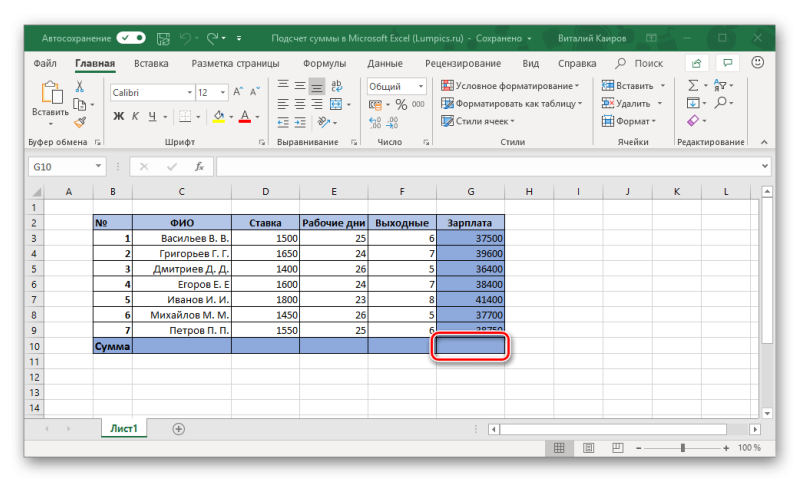Switch to the Рецензирование tab

(x=463, y=63)
